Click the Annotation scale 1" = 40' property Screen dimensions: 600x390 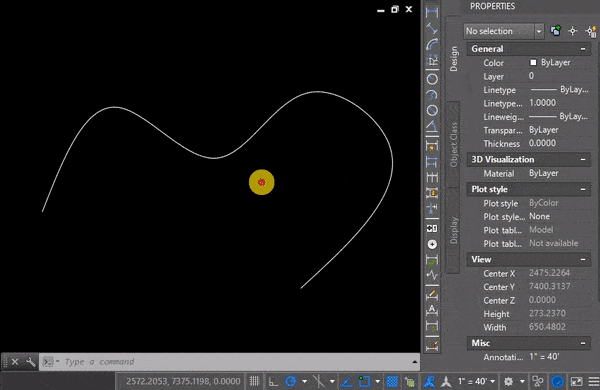pos(544,357)
